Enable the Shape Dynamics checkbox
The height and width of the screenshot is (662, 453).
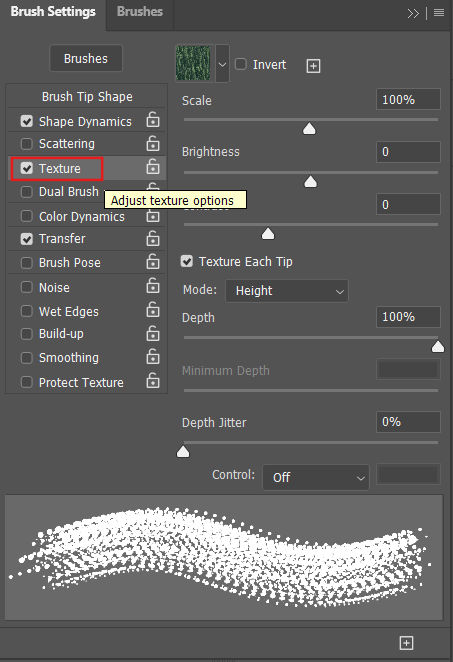(x=27, y=122)
